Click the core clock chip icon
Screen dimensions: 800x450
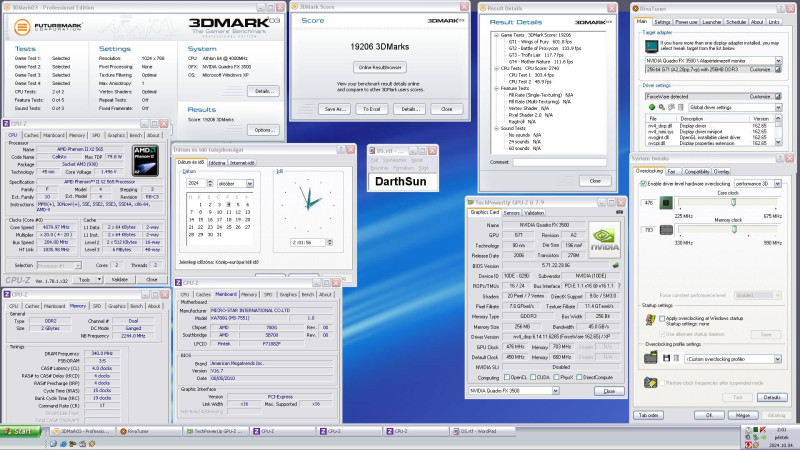click(x=665, y=203)
